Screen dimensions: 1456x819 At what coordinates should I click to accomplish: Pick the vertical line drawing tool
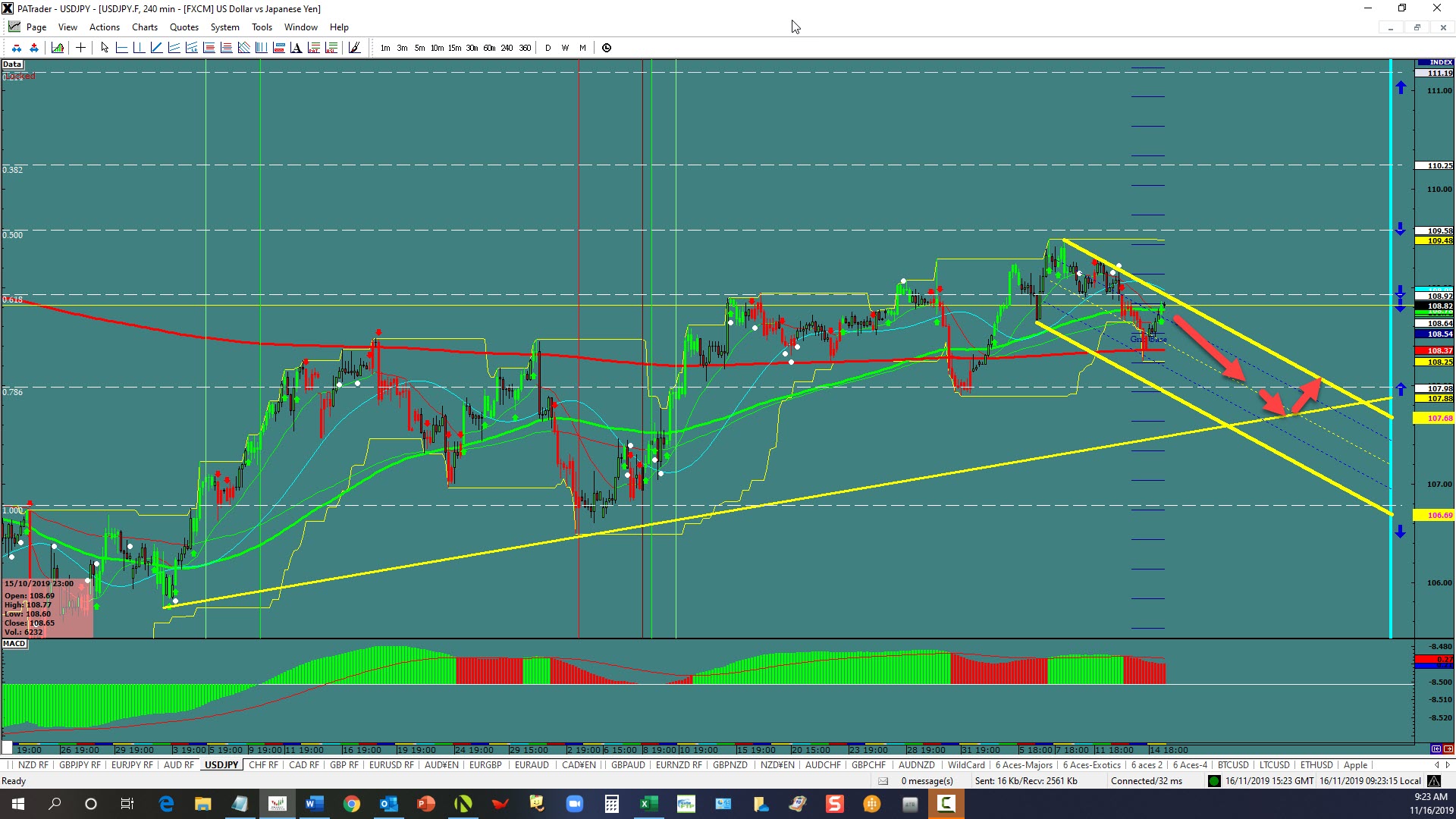coord(139,48)
